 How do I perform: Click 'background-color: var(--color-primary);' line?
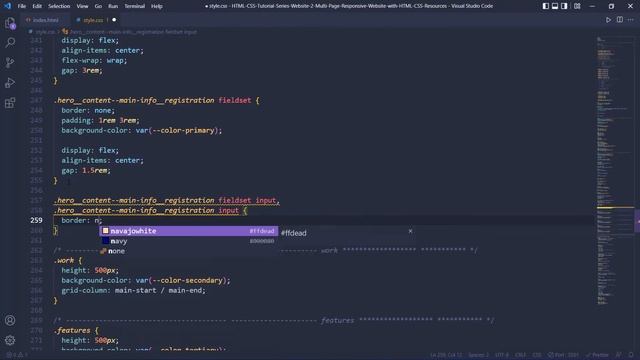(142, 131)
